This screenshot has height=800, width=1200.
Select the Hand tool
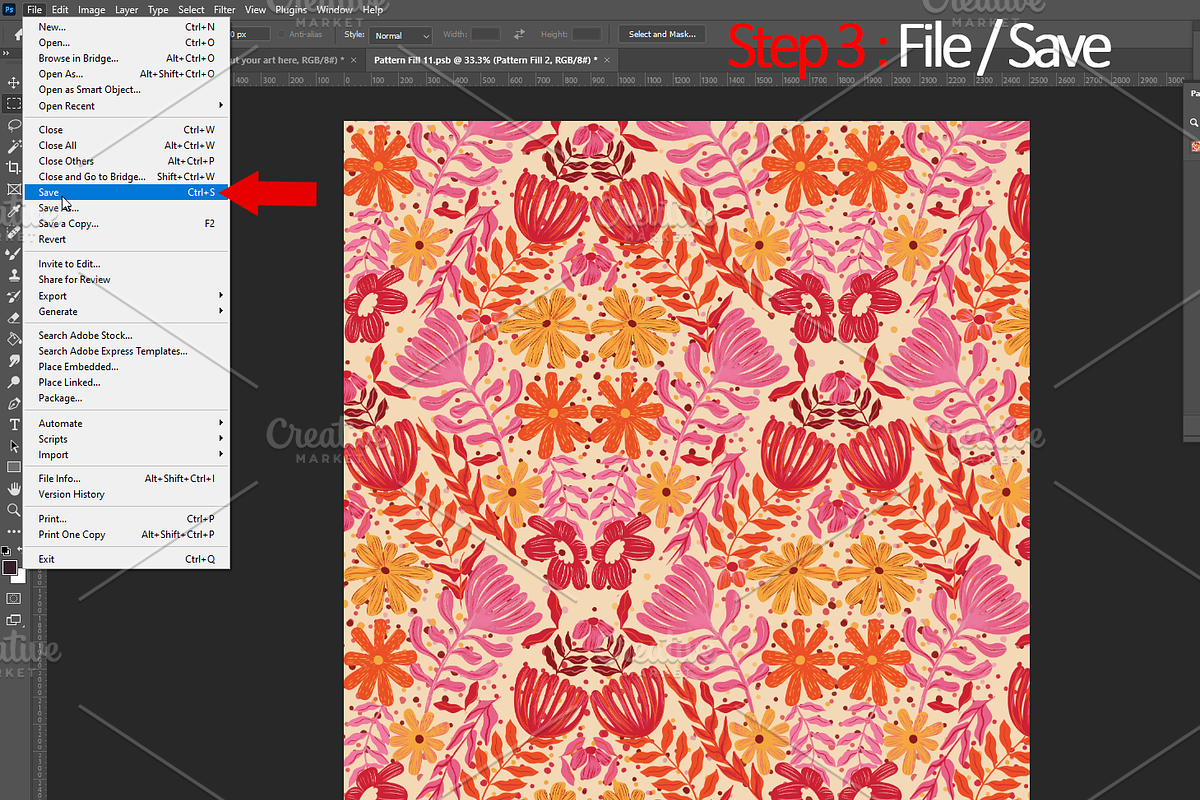pyautogui.click(x=14, y=488)
